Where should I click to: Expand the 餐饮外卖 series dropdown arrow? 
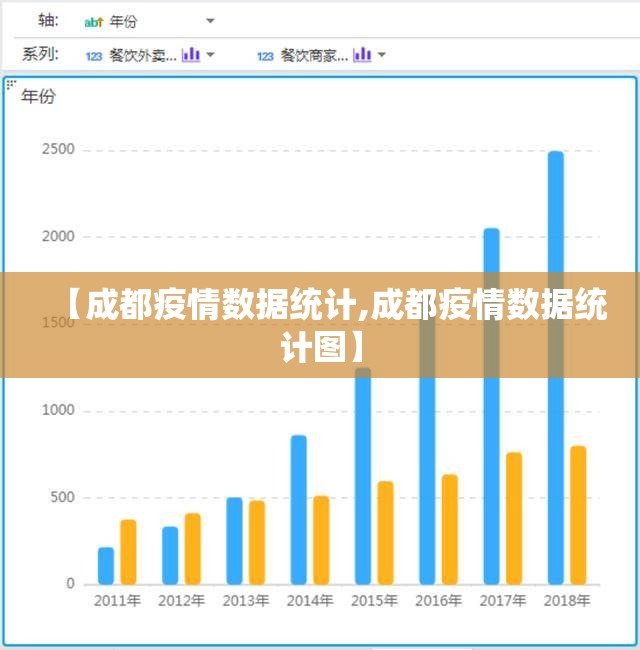click(211, 54)
